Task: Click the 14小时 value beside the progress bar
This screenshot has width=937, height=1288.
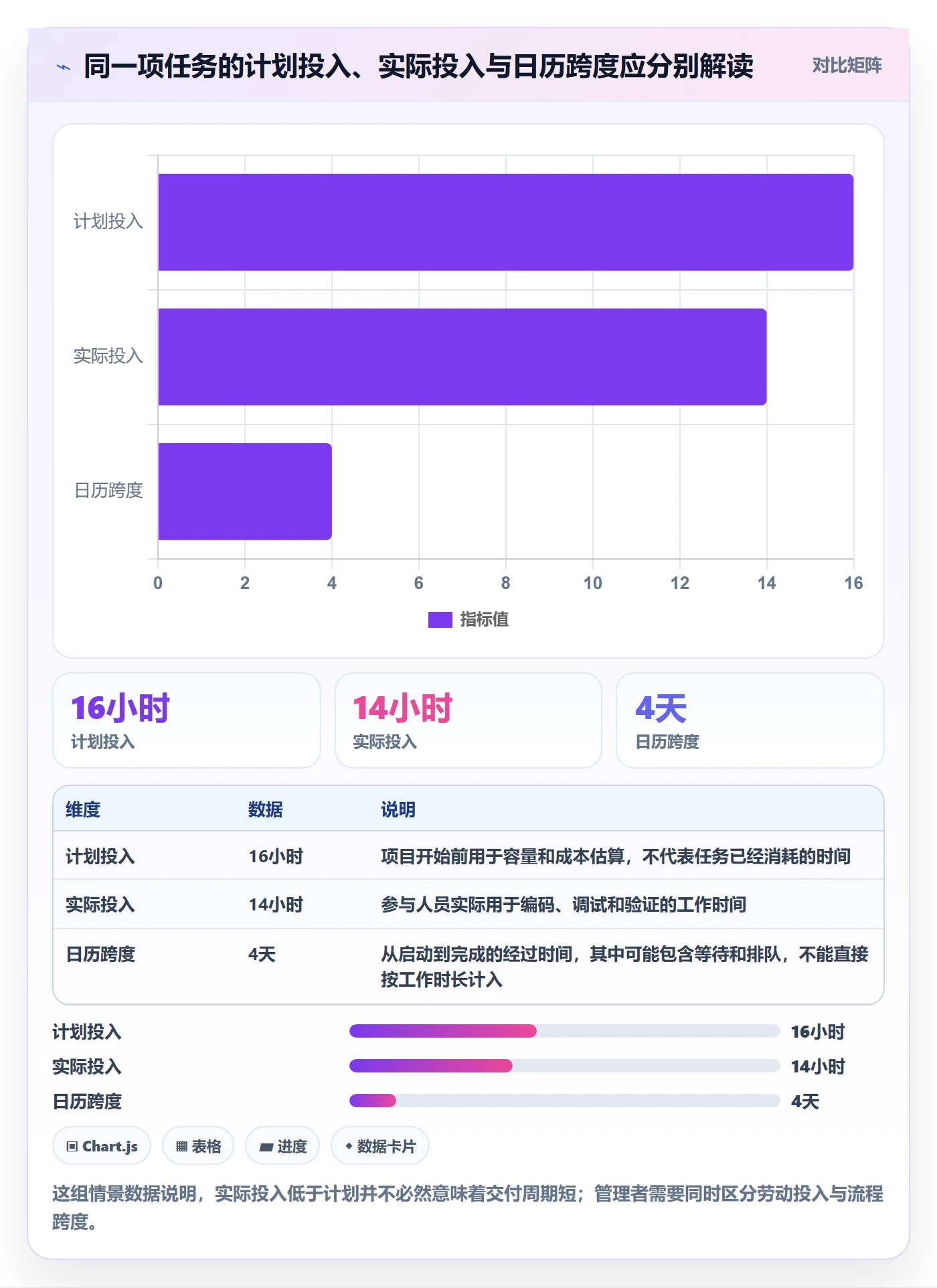Action: point(818,1066)
